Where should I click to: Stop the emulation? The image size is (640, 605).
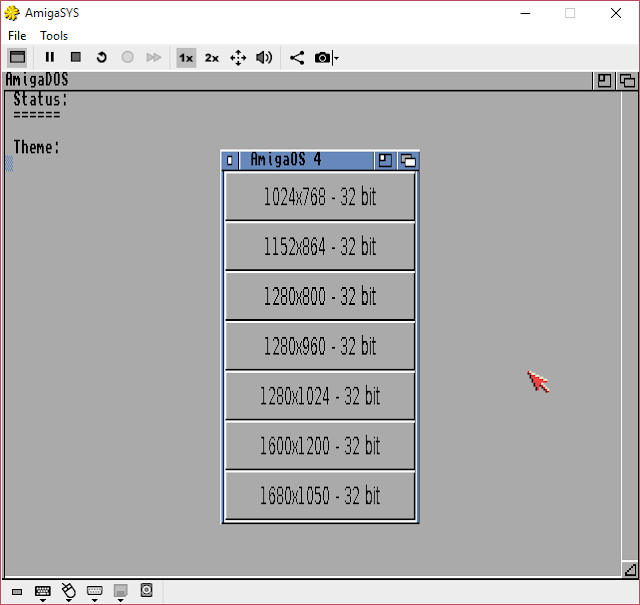pyautogui.click(x=76, y=58)
